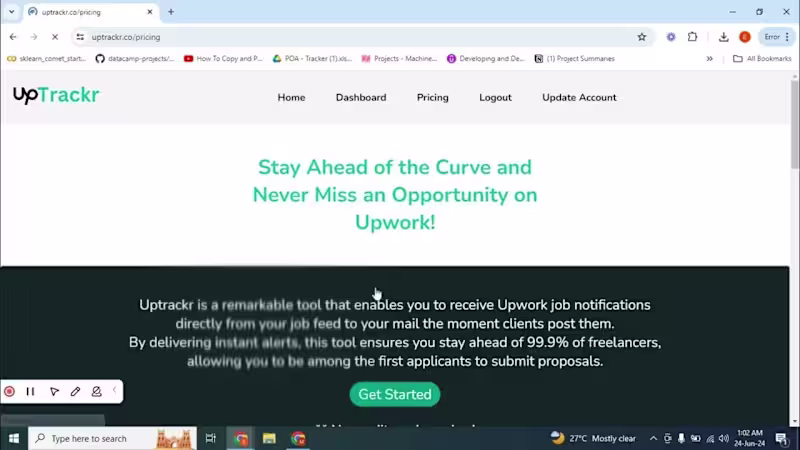
Task: Go to the Dashboard page
Action: click(x=361, y=97)
